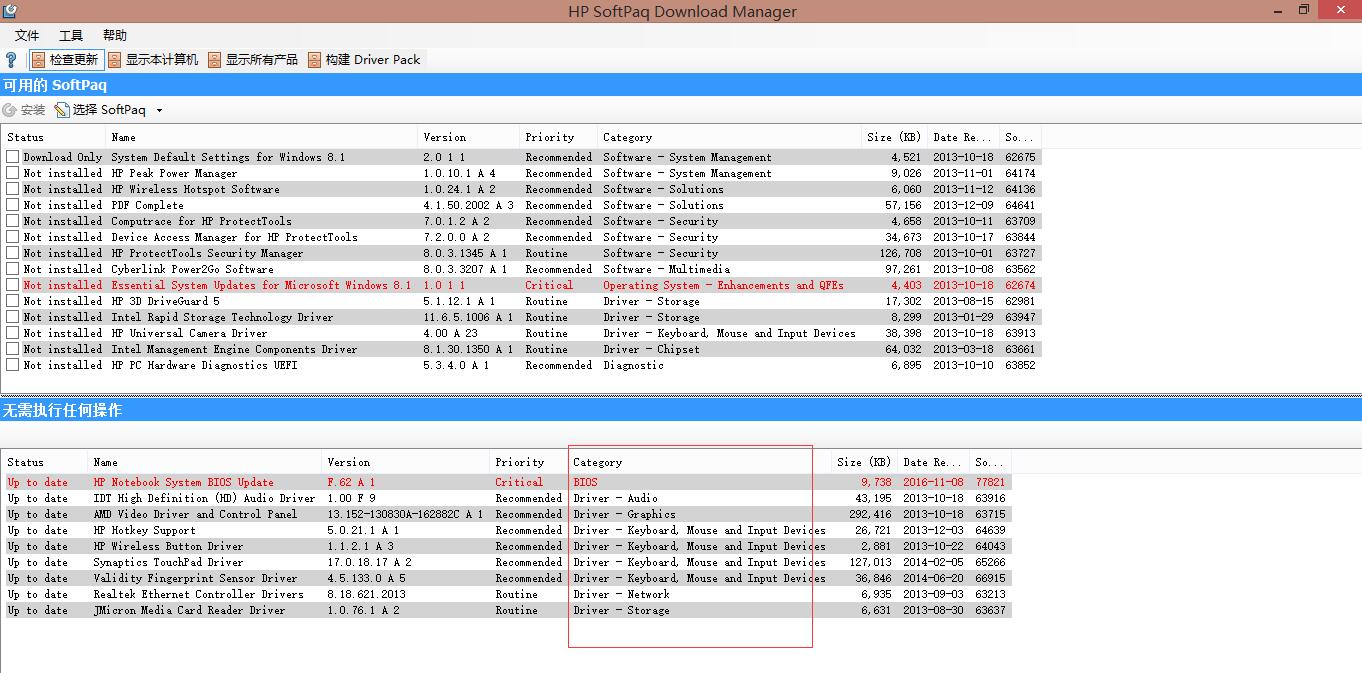Click the 检查更新 toolbar icon
1362x673 pixels.
(x=38, y=60)
